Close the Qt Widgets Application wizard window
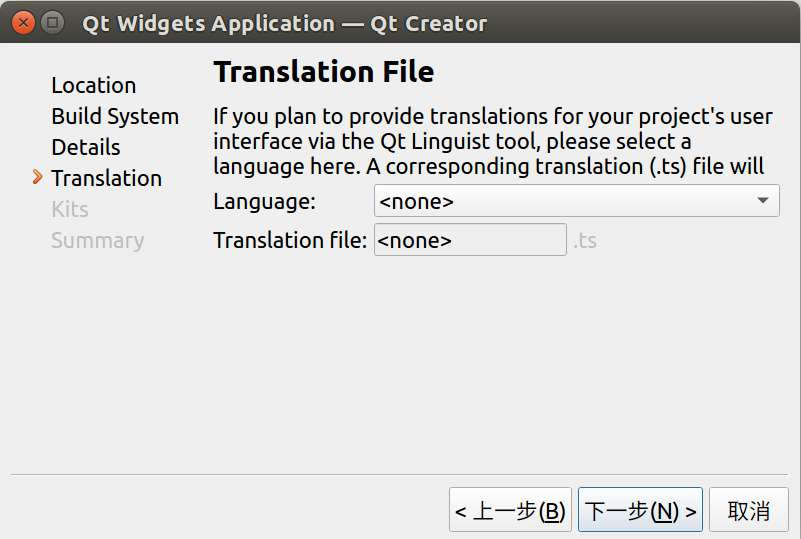The width and height of the screenshot is (801, 539). (x=24, y=22)
